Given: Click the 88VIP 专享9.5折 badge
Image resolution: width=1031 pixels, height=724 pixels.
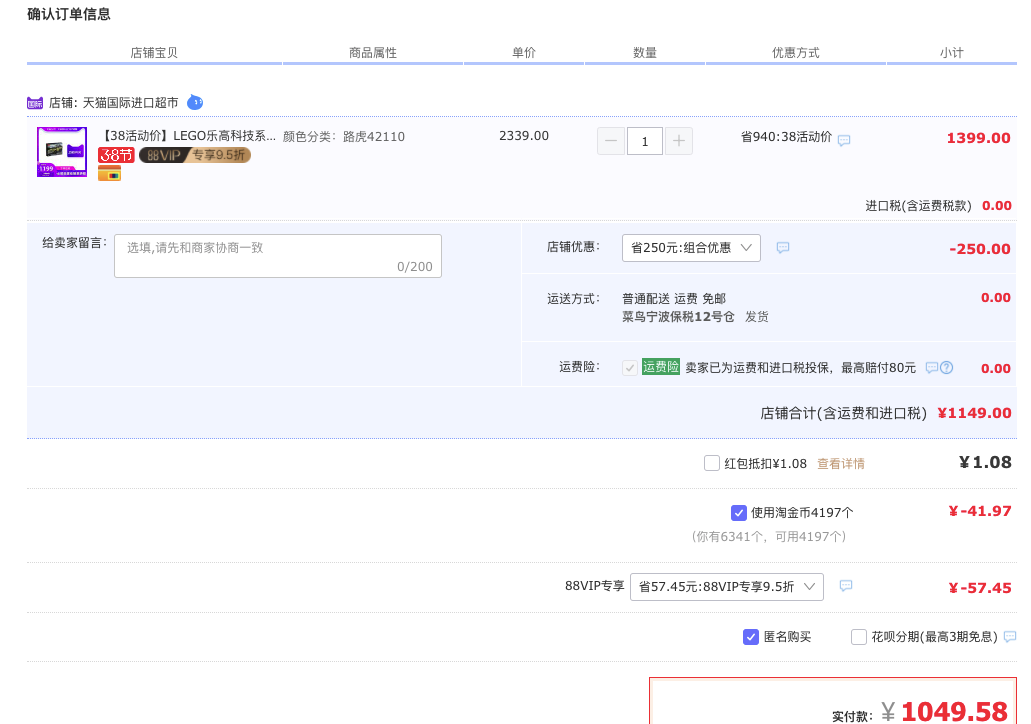Looking at the screenshot, I should tap(195, 155).
